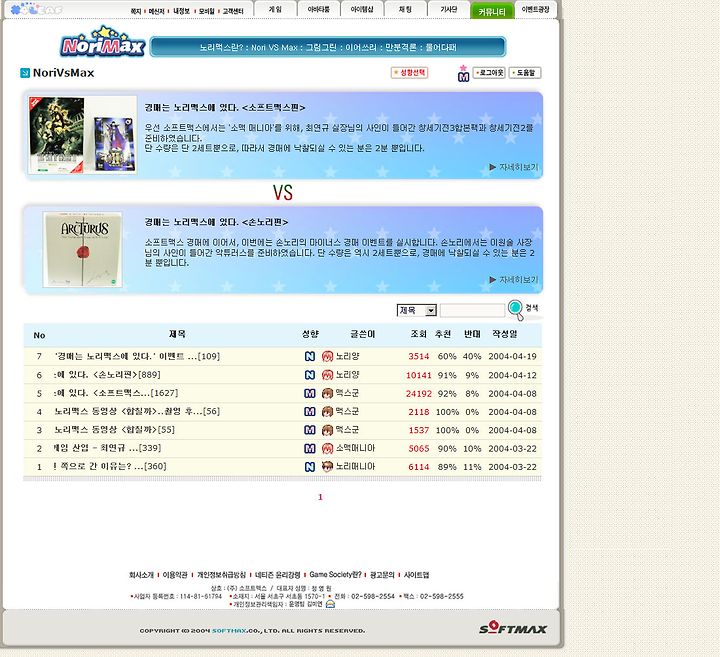This screenshot has width=720, height=657.
Task: Click the 로그아웃 button
Action: pyautogui.click(x=489, y=73)
